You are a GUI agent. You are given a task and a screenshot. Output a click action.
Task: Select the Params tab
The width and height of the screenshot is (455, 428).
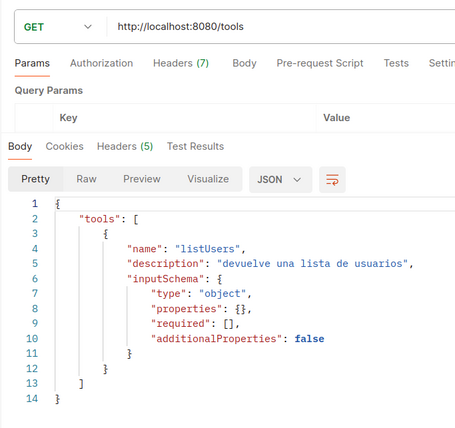click(x=32, y=63)
